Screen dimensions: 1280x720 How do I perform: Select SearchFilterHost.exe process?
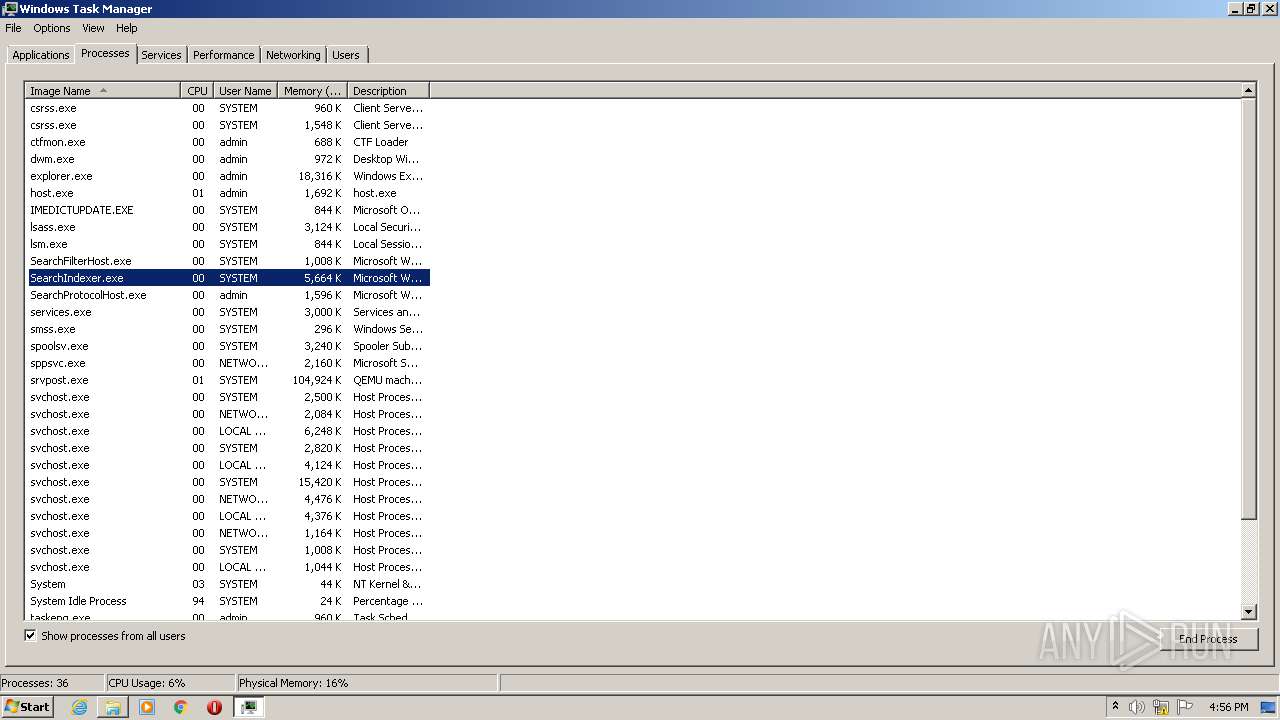[228, 261]
